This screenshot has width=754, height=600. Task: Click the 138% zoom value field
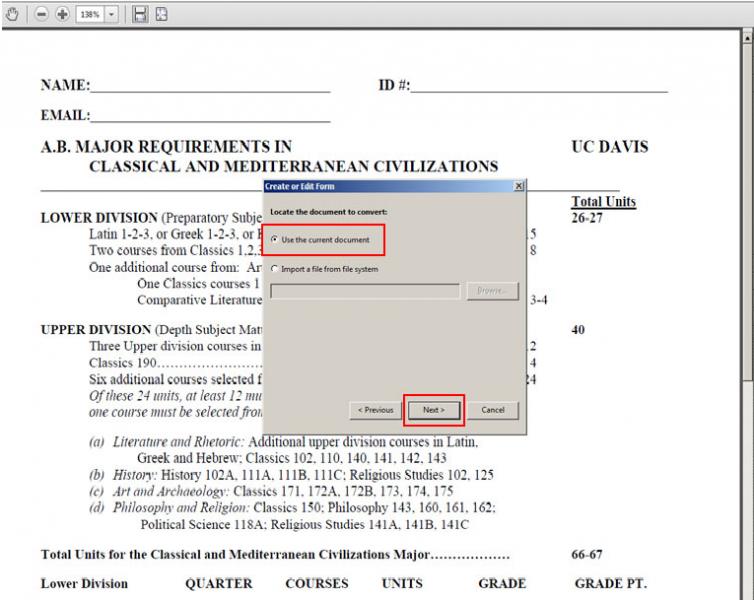pos(91,14)
